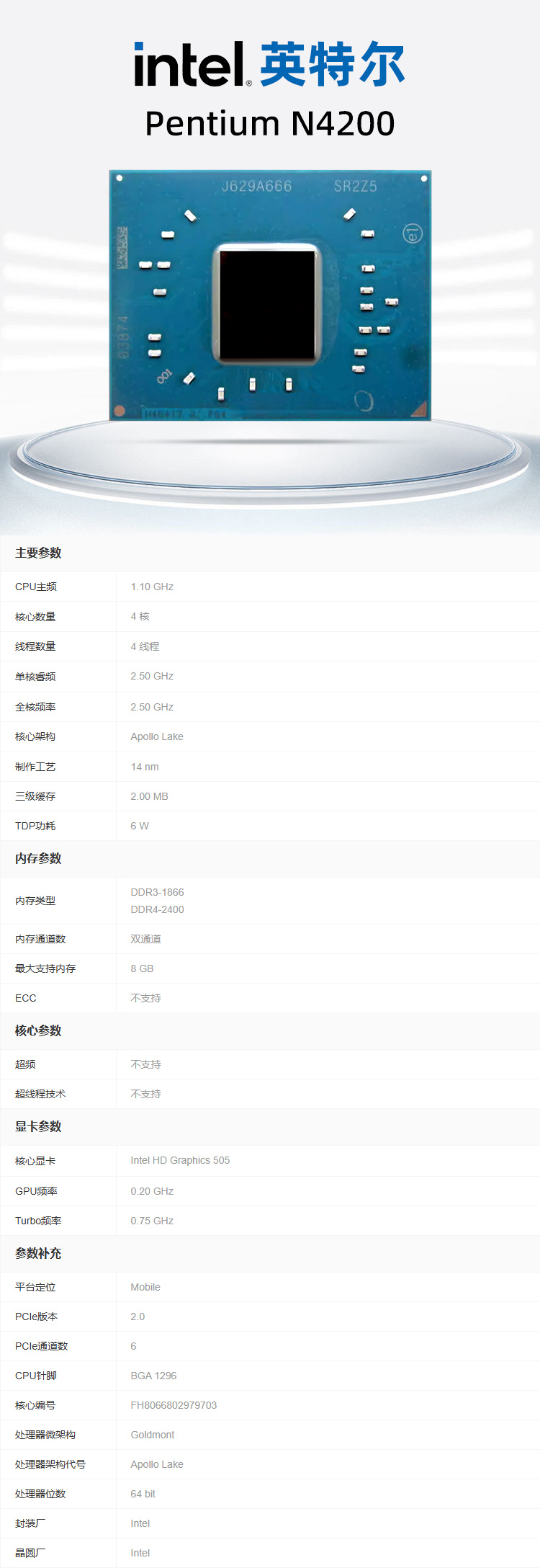Click the 全核频率 label
The width and height of the screenshot is (540, 1568).
tap(35, 708)
